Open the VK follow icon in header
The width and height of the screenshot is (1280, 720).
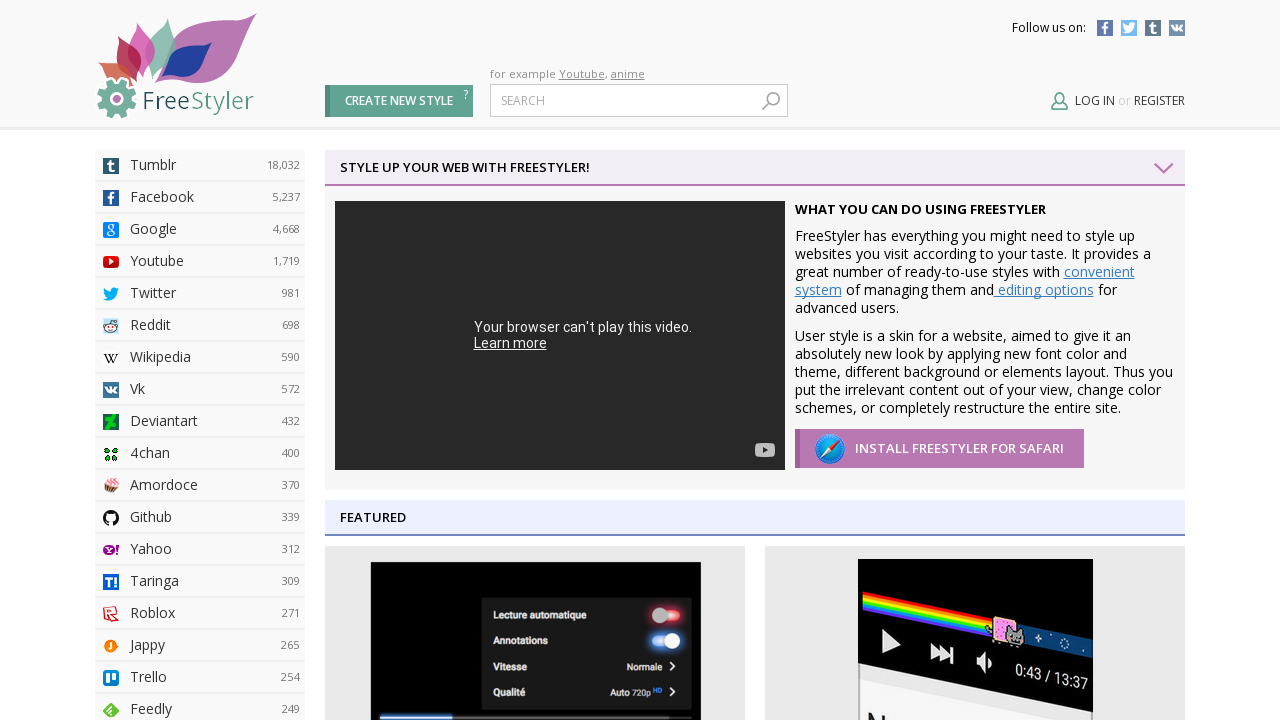click(x=1177, y=28)
